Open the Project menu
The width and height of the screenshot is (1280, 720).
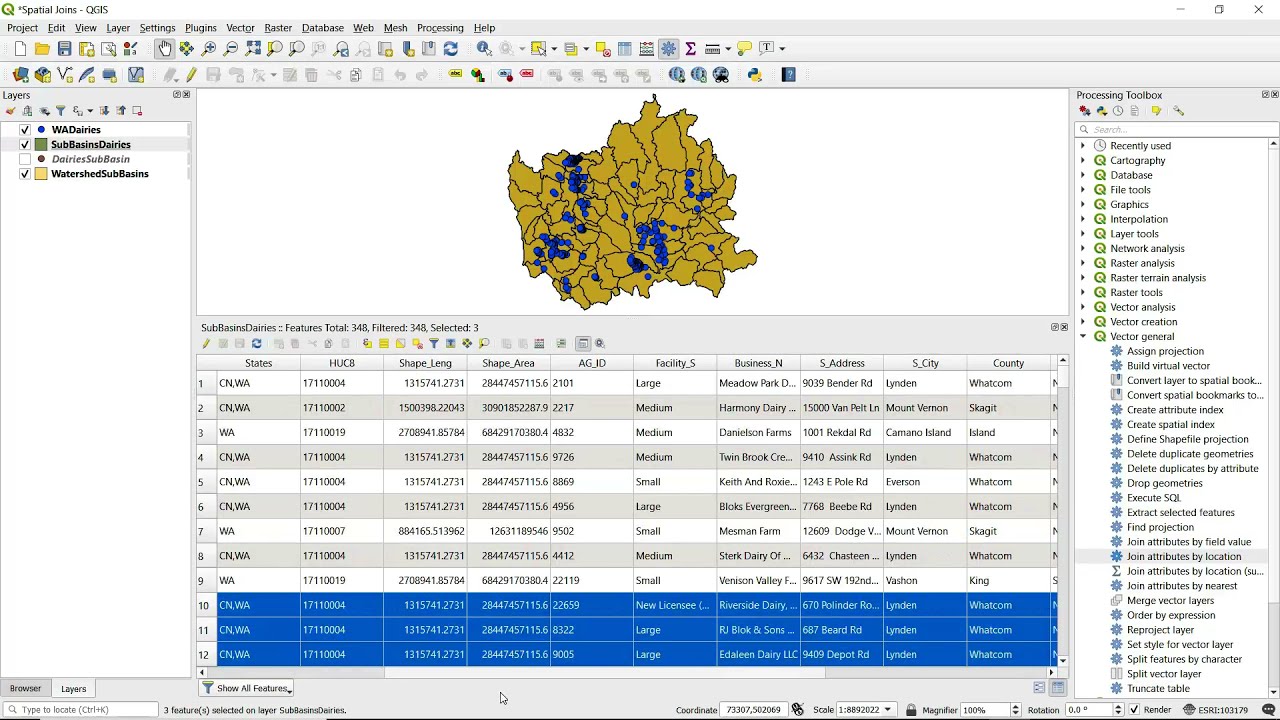[x=22, y=28]
